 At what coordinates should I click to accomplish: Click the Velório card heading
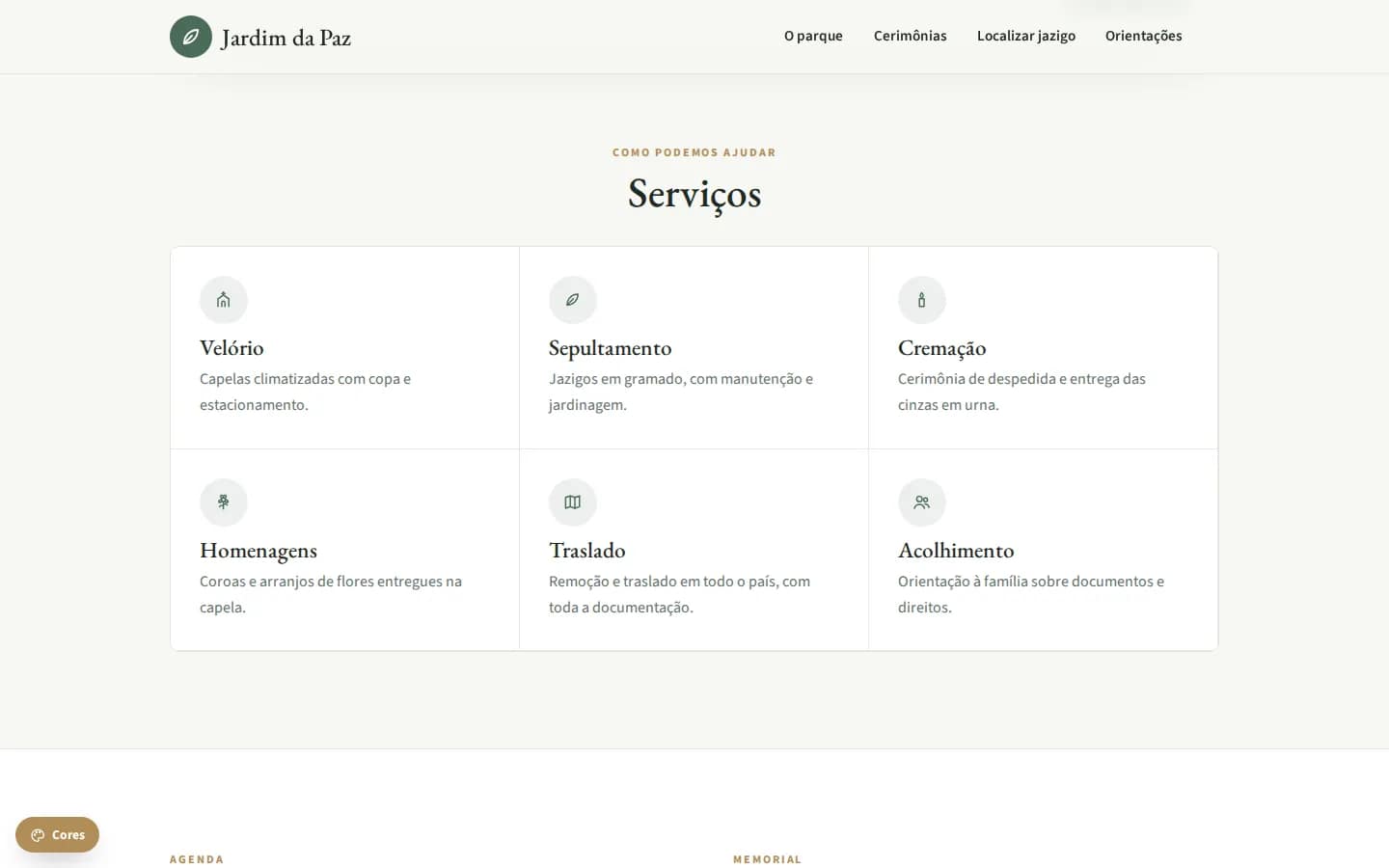point(231,348)
